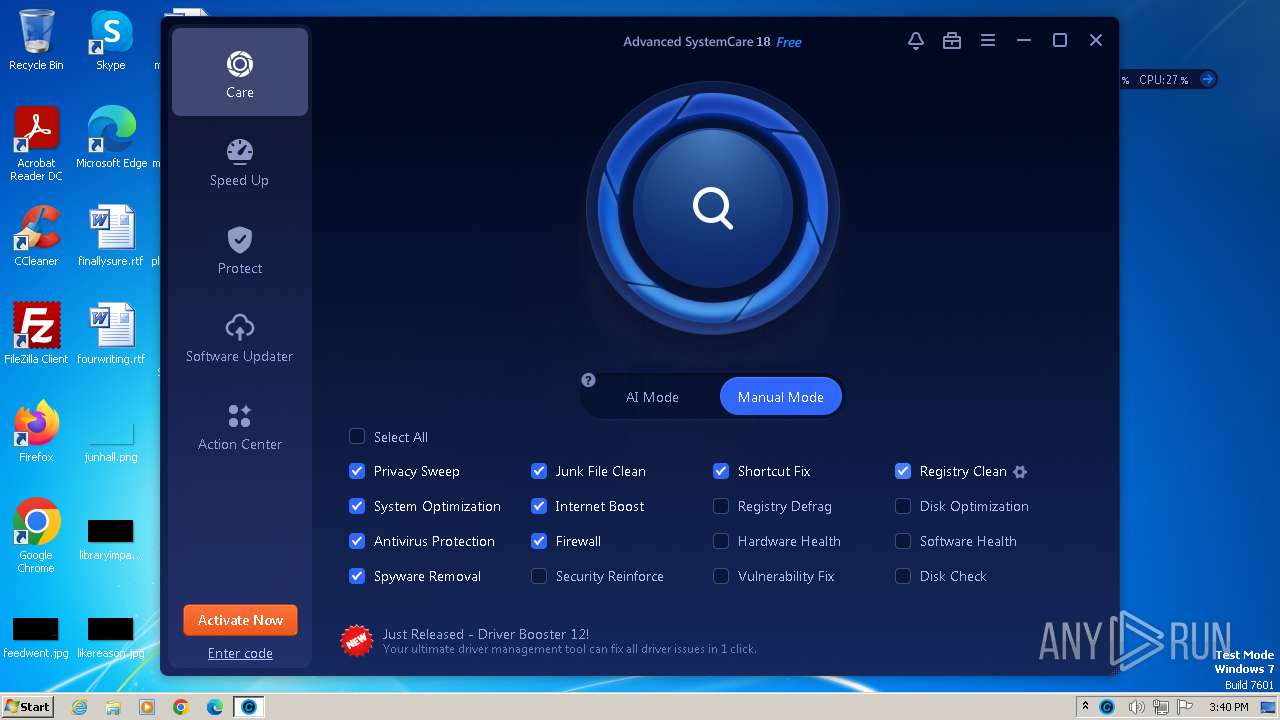Image resolution: width=1280 pixels, height=720 pixels.
Task: Open media player from taskbar
Action: [x=147, y=707]
